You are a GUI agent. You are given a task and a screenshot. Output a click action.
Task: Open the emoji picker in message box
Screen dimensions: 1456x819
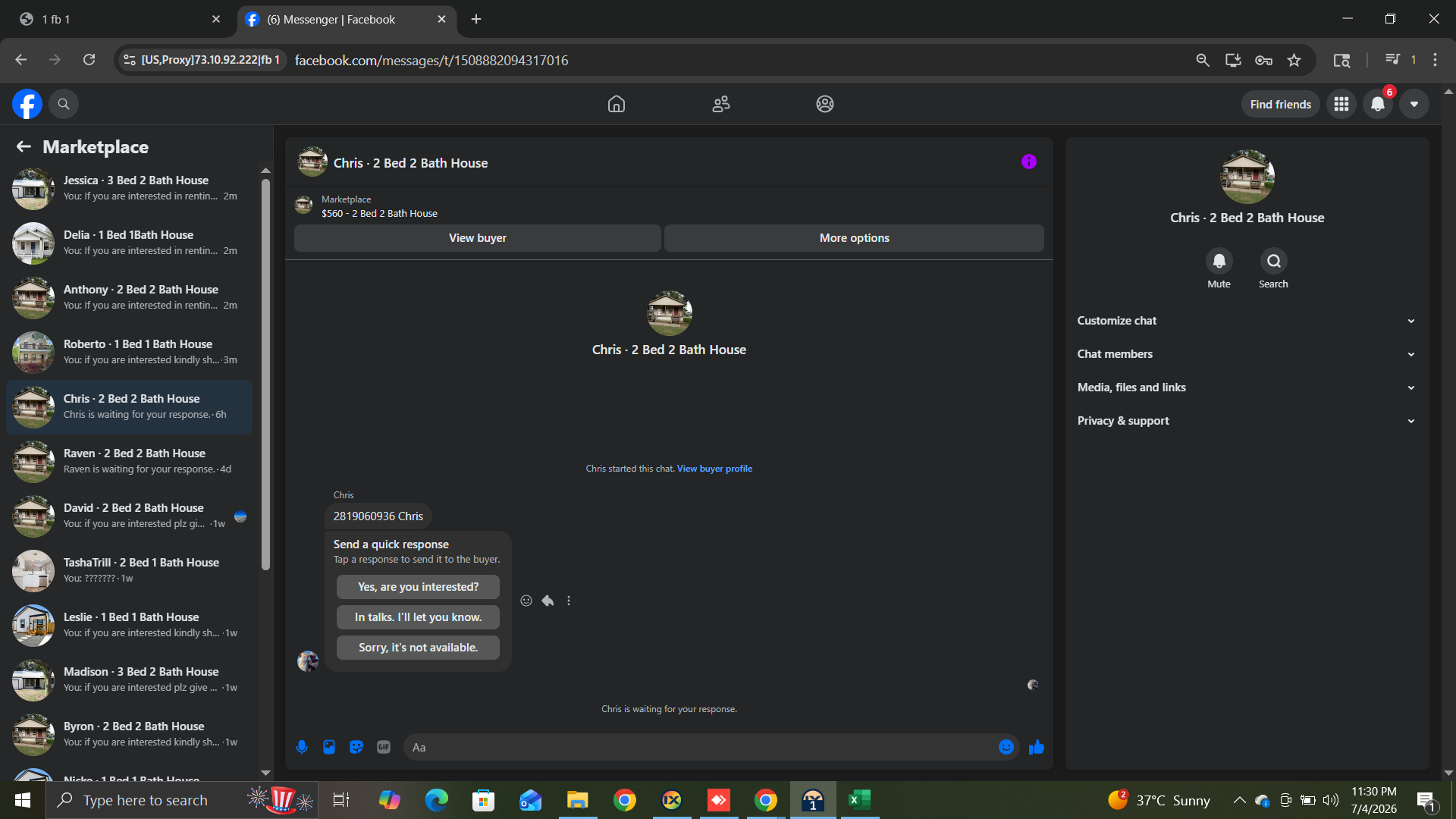point(1006,747)
